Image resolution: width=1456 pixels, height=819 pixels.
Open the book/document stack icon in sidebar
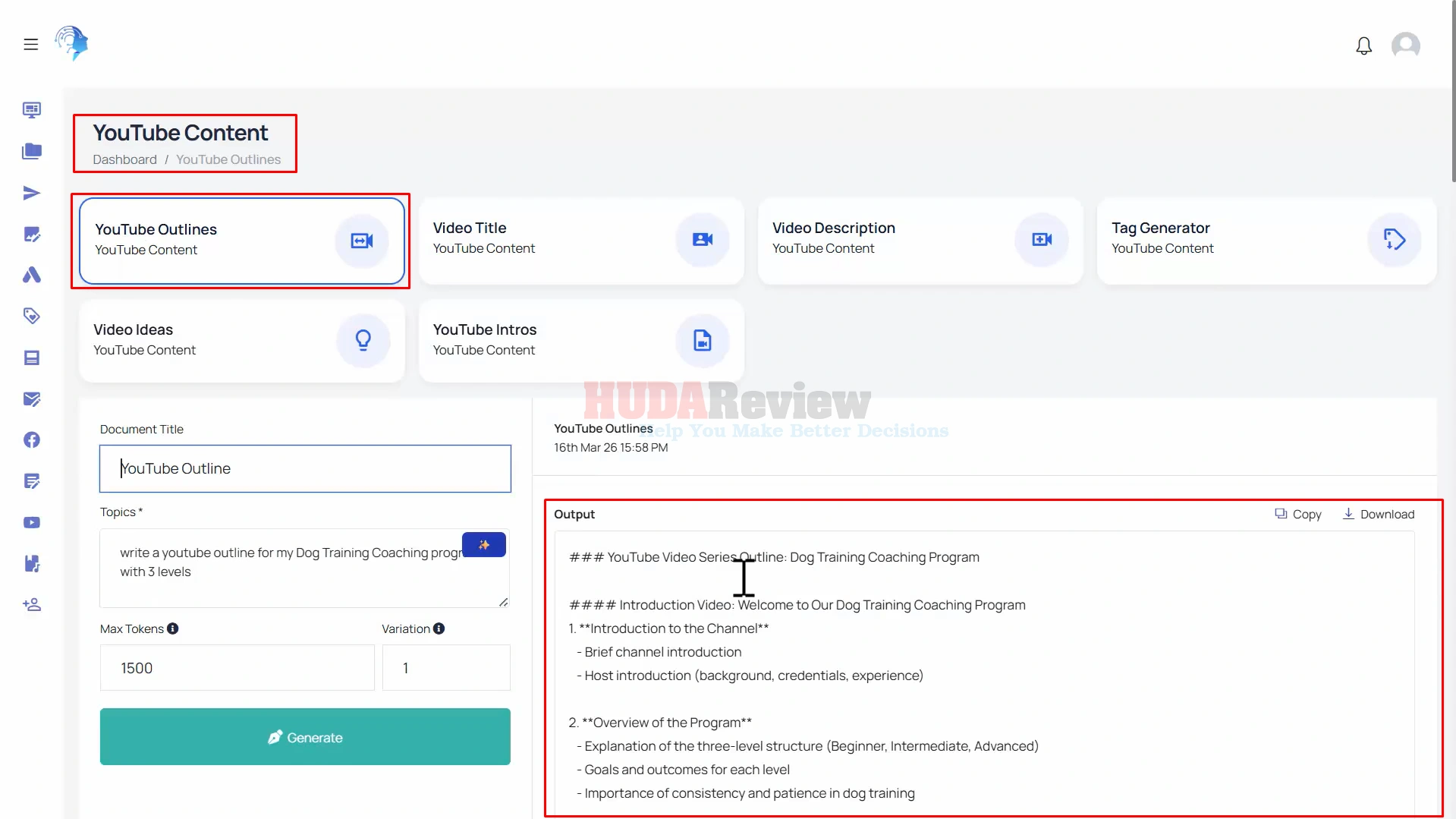31,358
